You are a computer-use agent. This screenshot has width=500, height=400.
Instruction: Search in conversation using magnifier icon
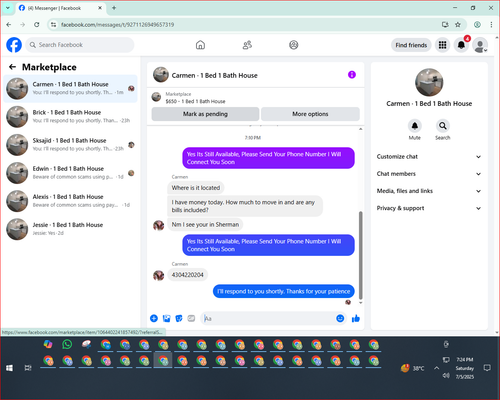click(x=443, y=126)
